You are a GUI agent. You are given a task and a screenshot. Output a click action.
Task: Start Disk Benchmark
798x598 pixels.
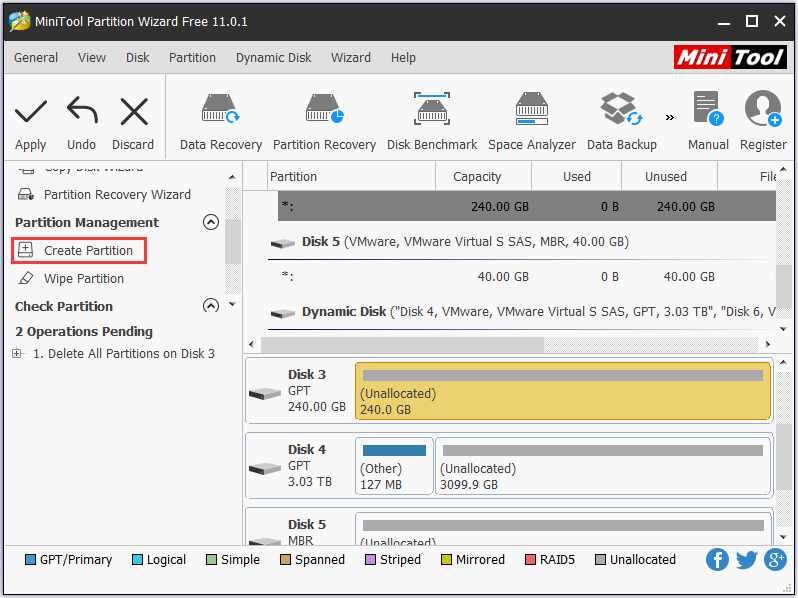tap(432, 122)
